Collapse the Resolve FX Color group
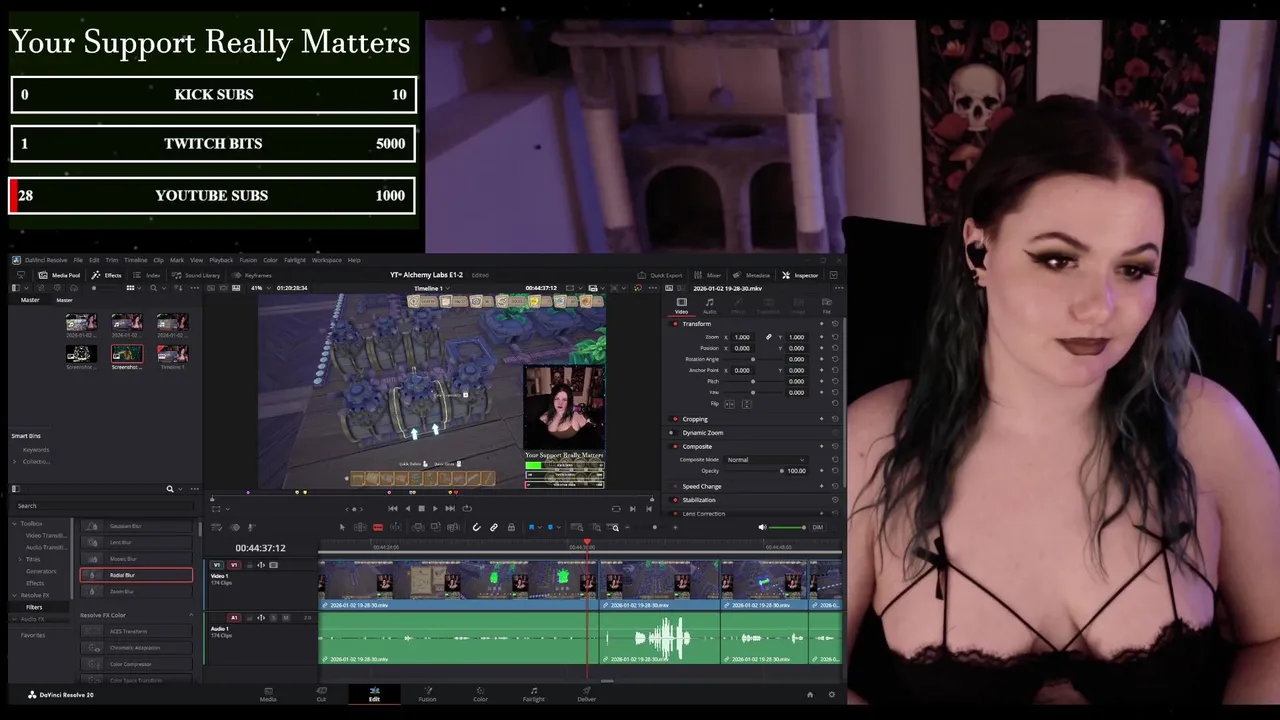Image resolution: width=1280 pixels, height=720 pixels. [191, 615]
